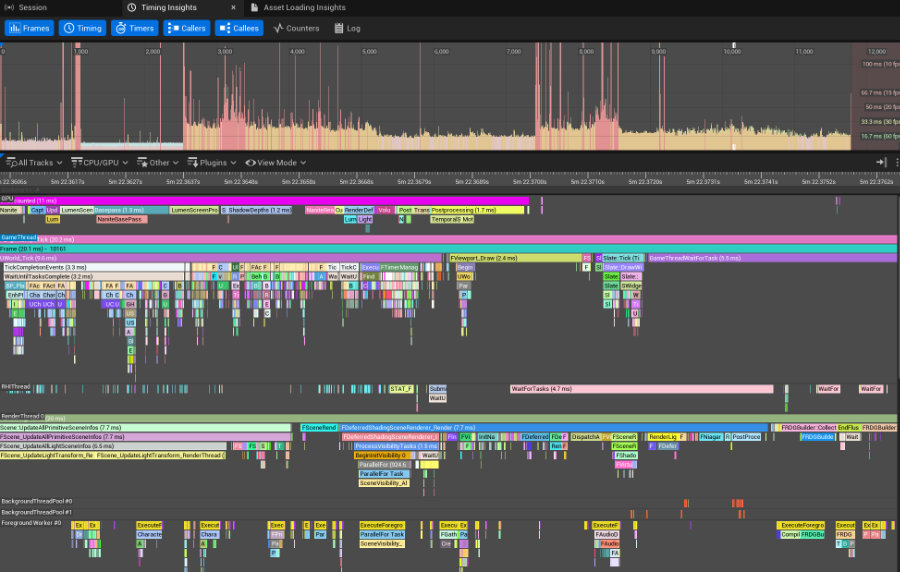Select the BackgroundThreadPool #0 track
This screenshot has height=572, width=900.
coord(37,501)
